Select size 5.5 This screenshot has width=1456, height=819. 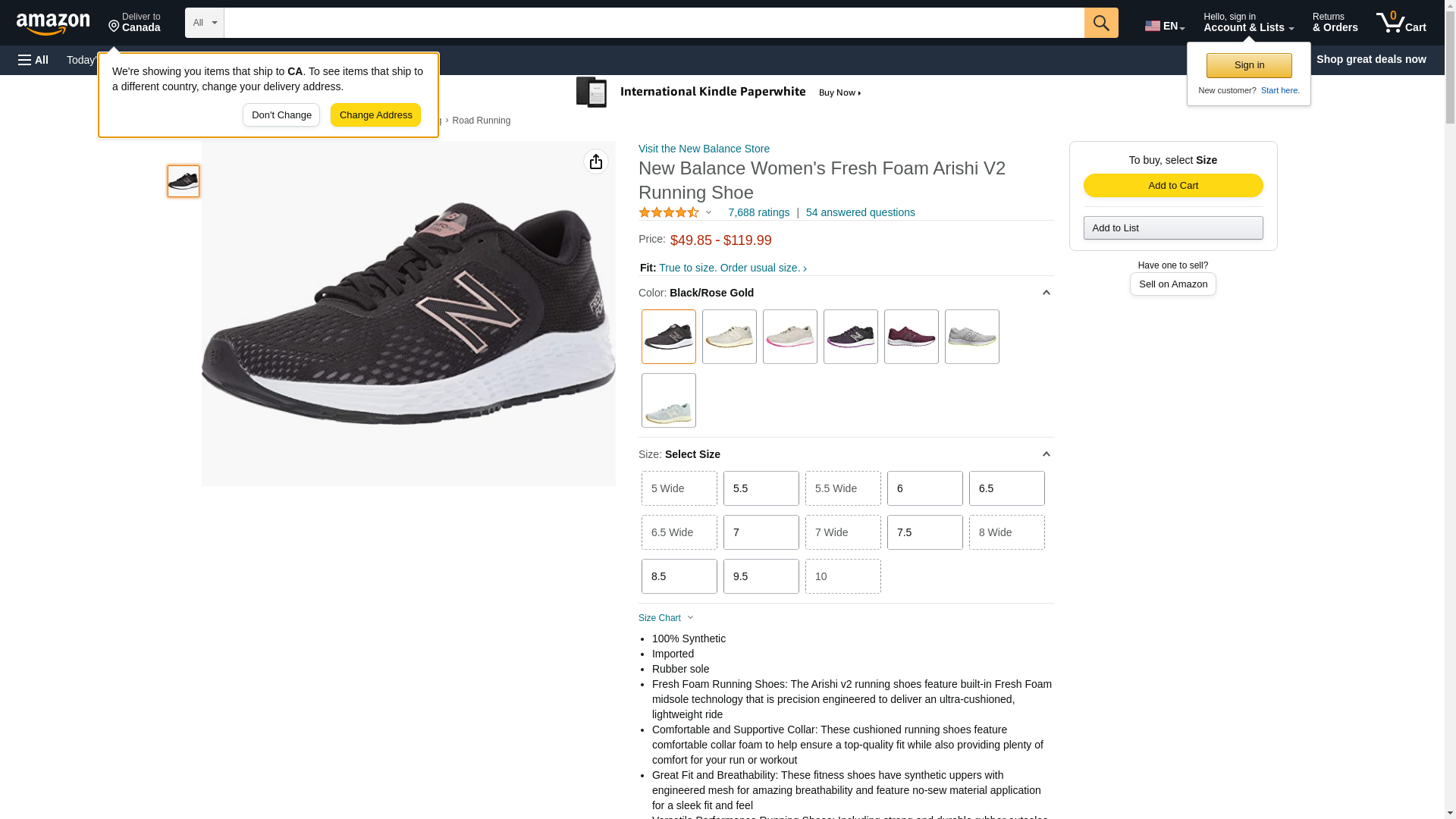tap(761, 488)
